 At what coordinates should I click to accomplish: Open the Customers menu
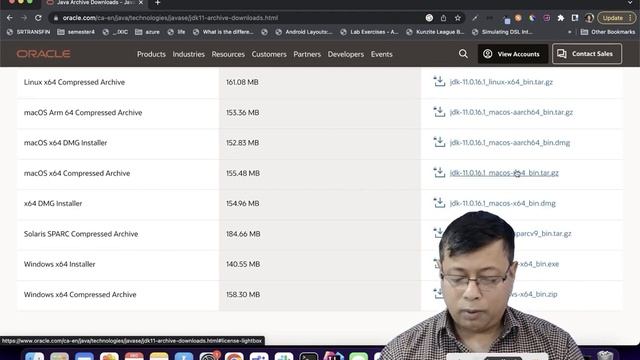pos(269,54)
